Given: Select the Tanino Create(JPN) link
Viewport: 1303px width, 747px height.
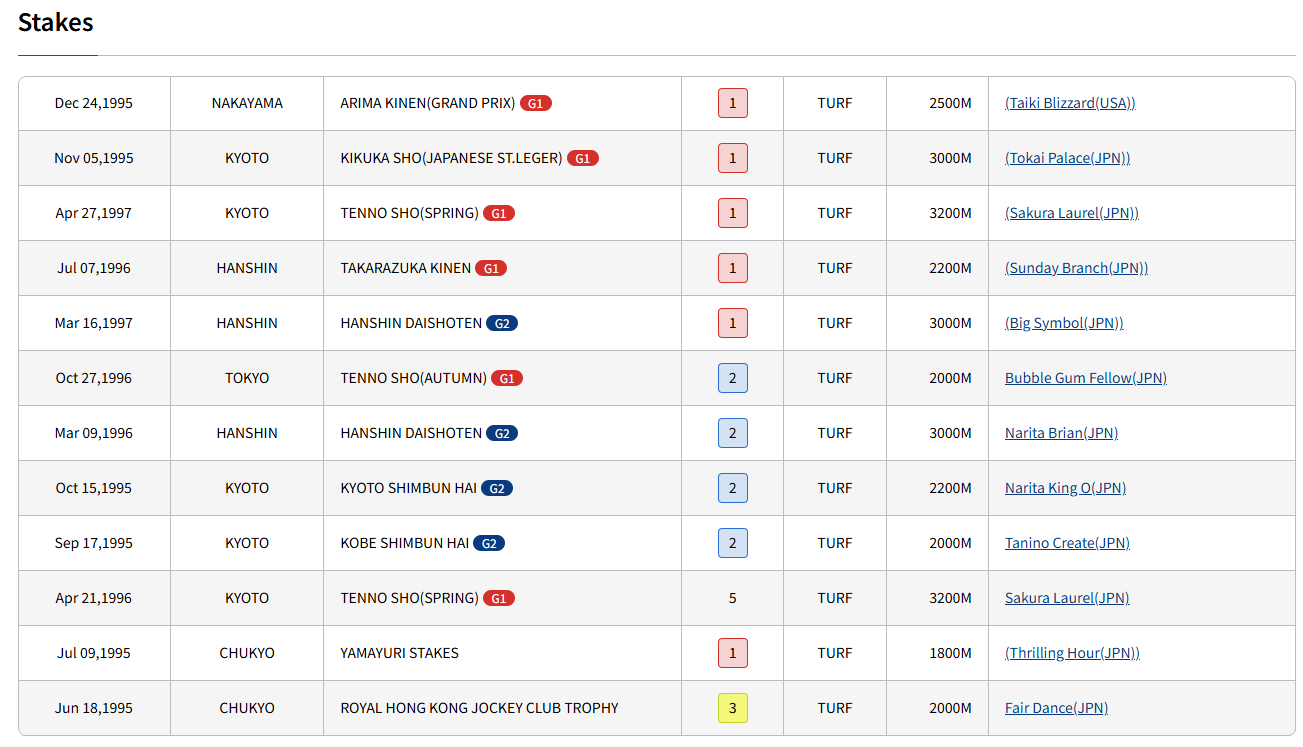Looking at the screenshot, I should point(1067,543).
